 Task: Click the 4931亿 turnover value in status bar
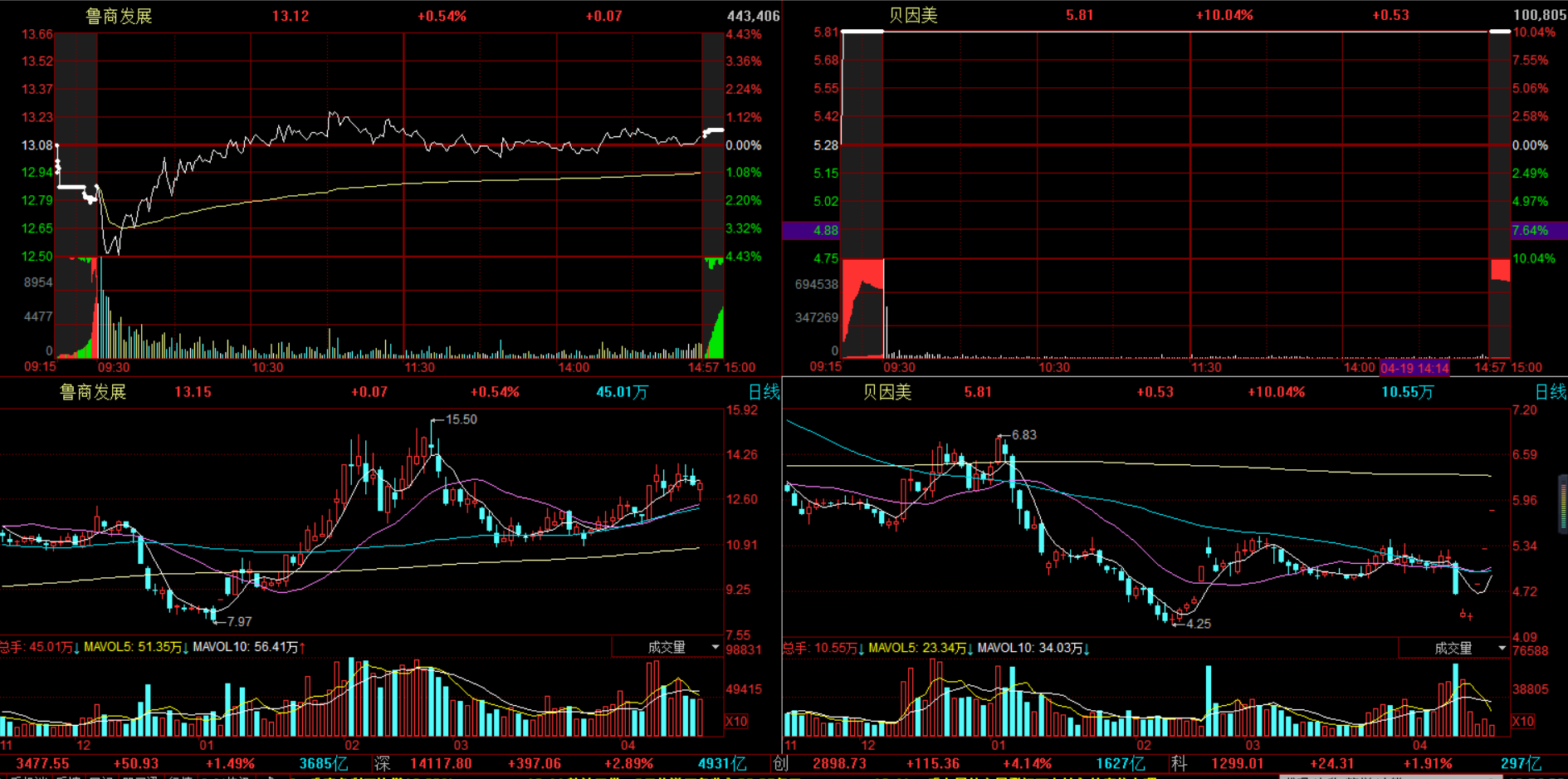coord(722,763)
